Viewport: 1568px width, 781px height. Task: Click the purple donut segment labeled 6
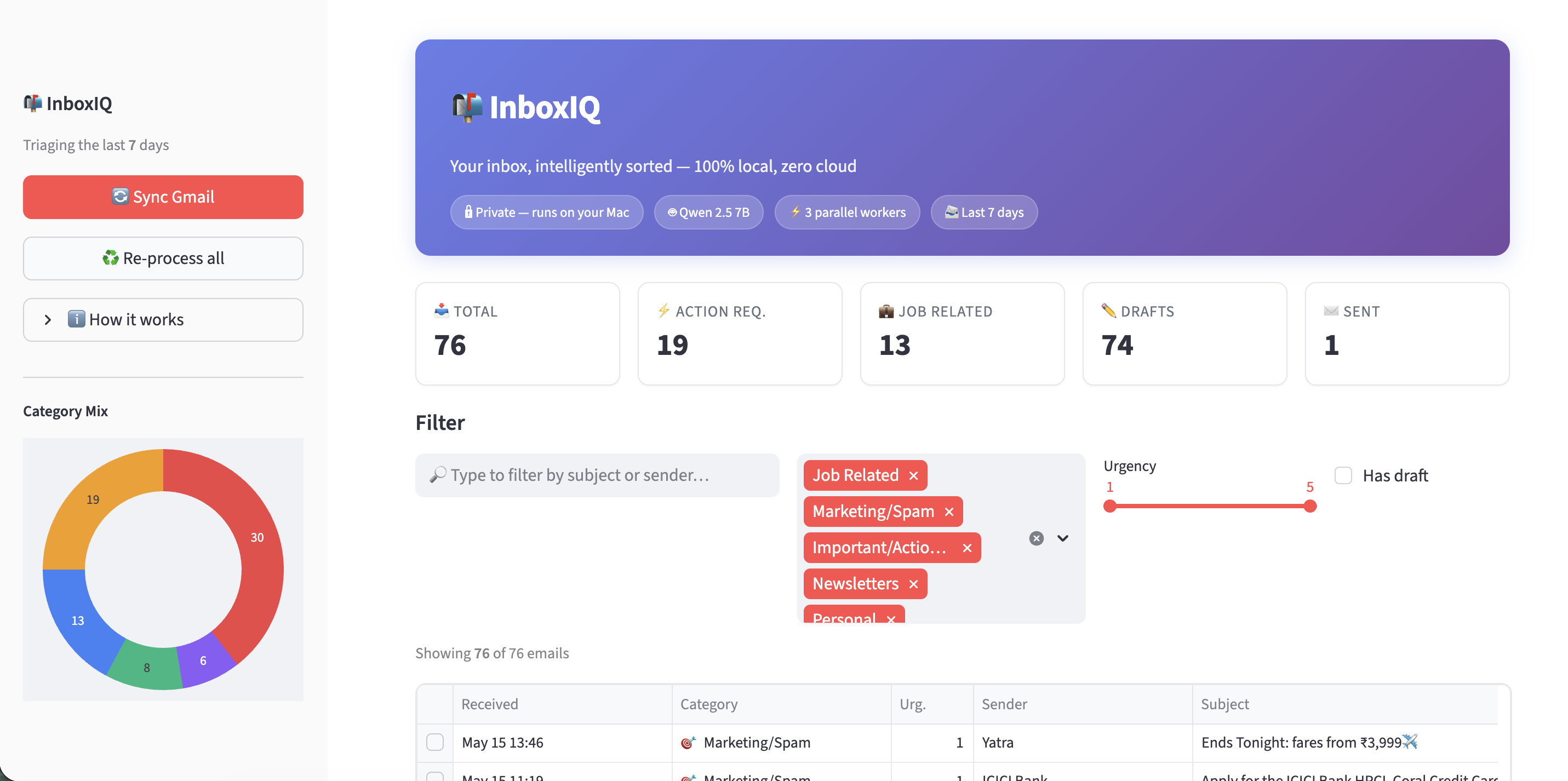tap(203, 661)
